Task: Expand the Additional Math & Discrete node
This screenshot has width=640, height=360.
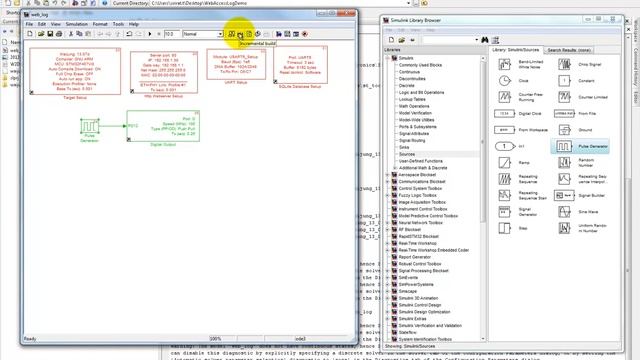Action: (395, 168)
